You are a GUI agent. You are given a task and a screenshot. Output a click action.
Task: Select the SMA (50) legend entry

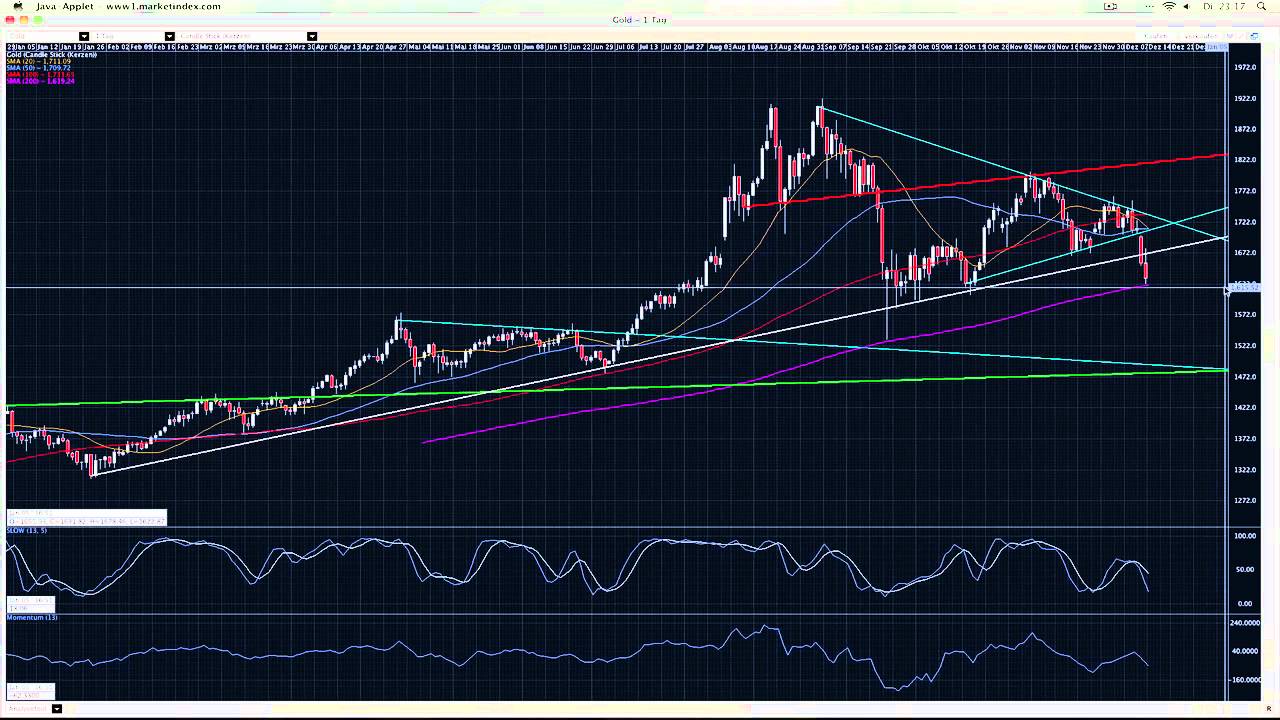(x=38, y=68)
